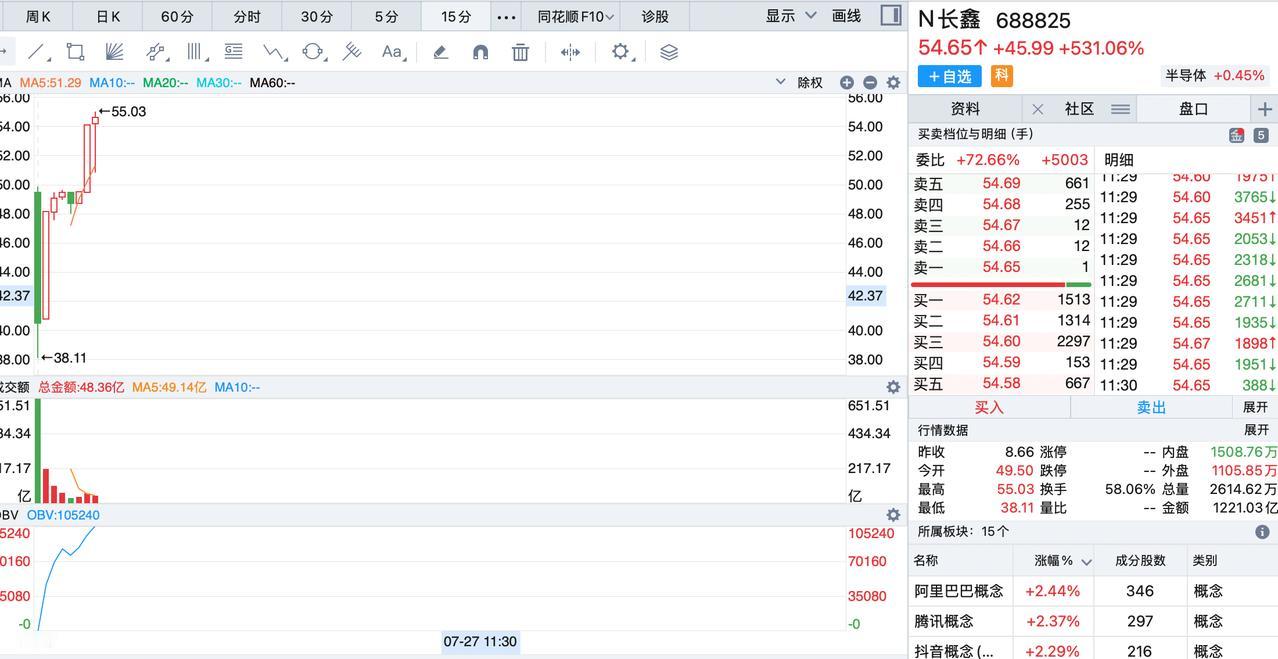This screenshot has height=659, width=1278.
Task: Open OBV panel settings gear
Action: pos(893,515)
